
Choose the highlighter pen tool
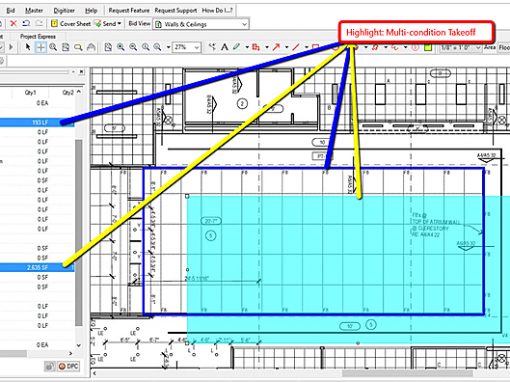(x=237, y=47)
